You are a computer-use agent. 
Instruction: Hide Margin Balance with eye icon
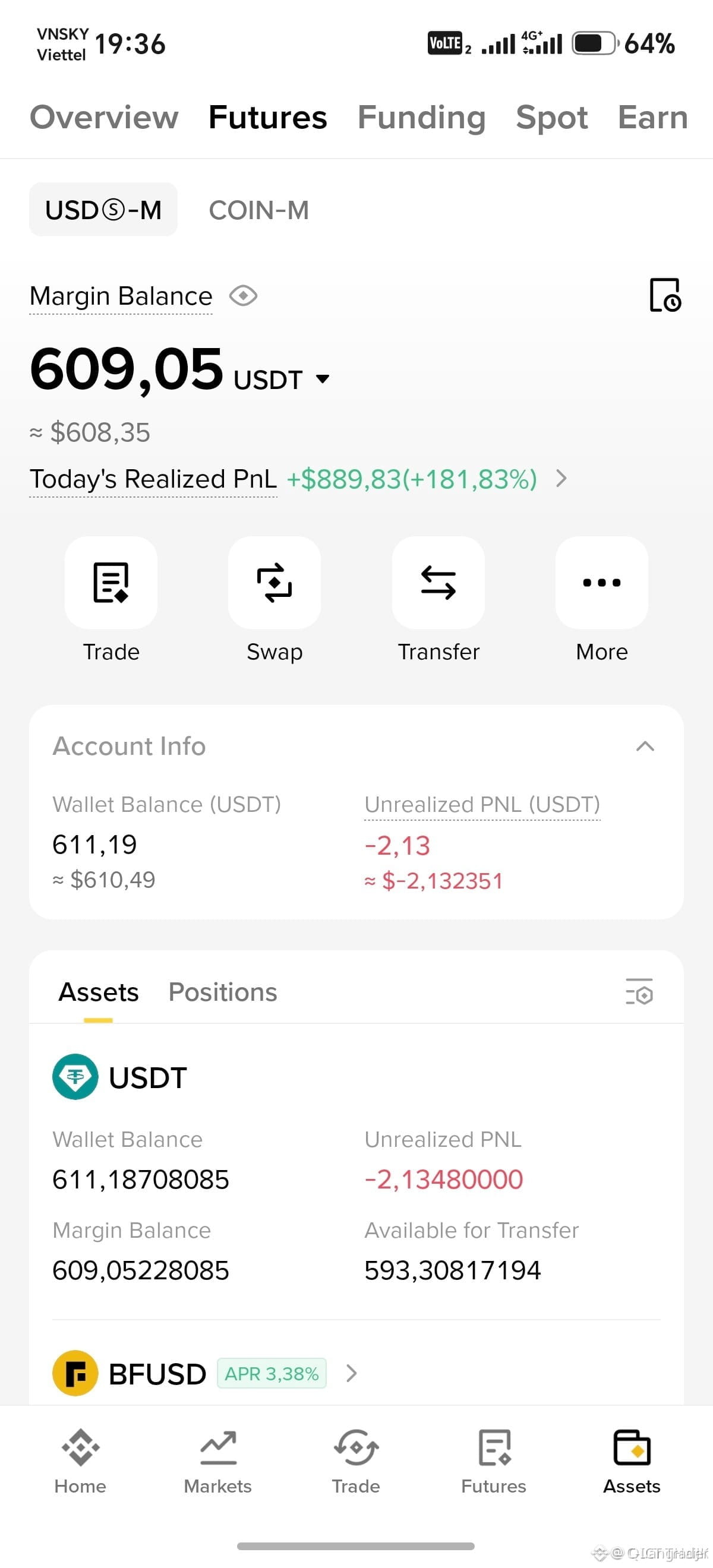tap(244, 296)
